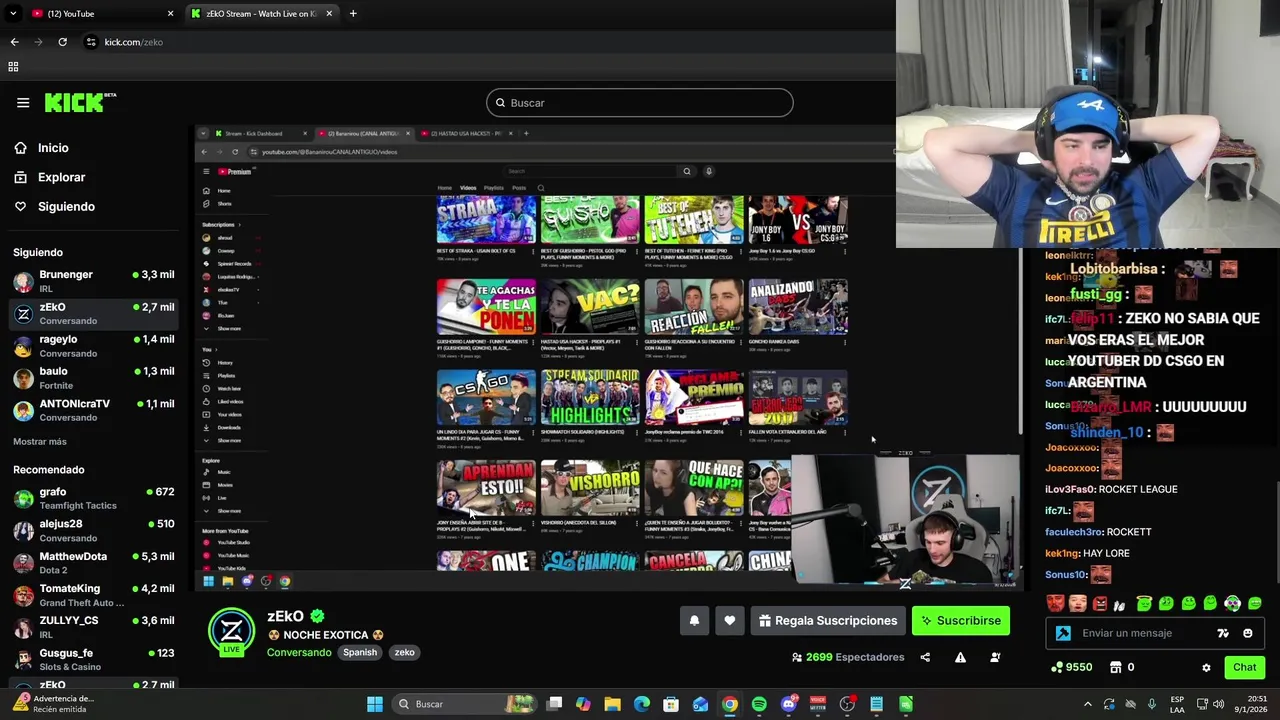Click the Kick logo
1280x720 pixels.
pyautogui.click(x=80, y=102)
